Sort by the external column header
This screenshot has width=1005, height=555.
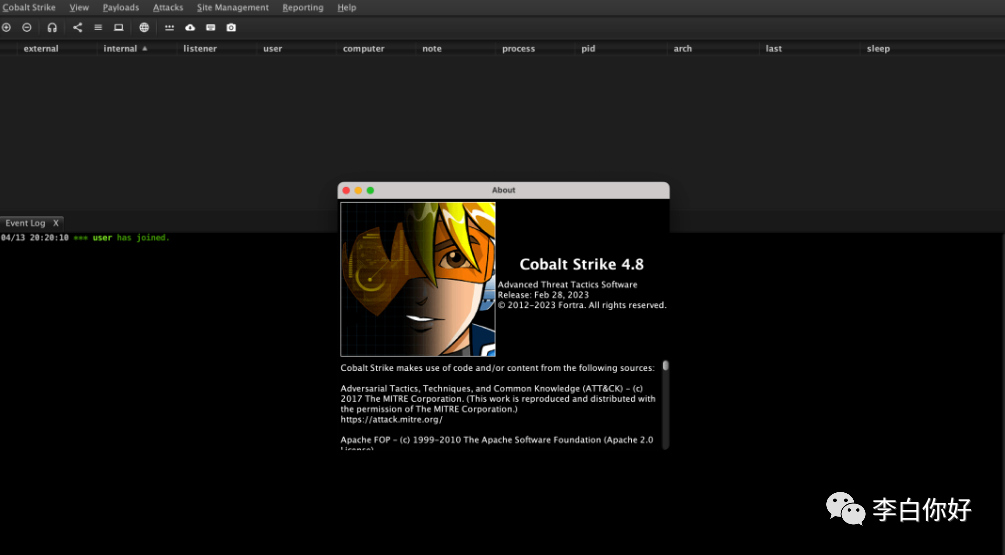coord(41,49)
